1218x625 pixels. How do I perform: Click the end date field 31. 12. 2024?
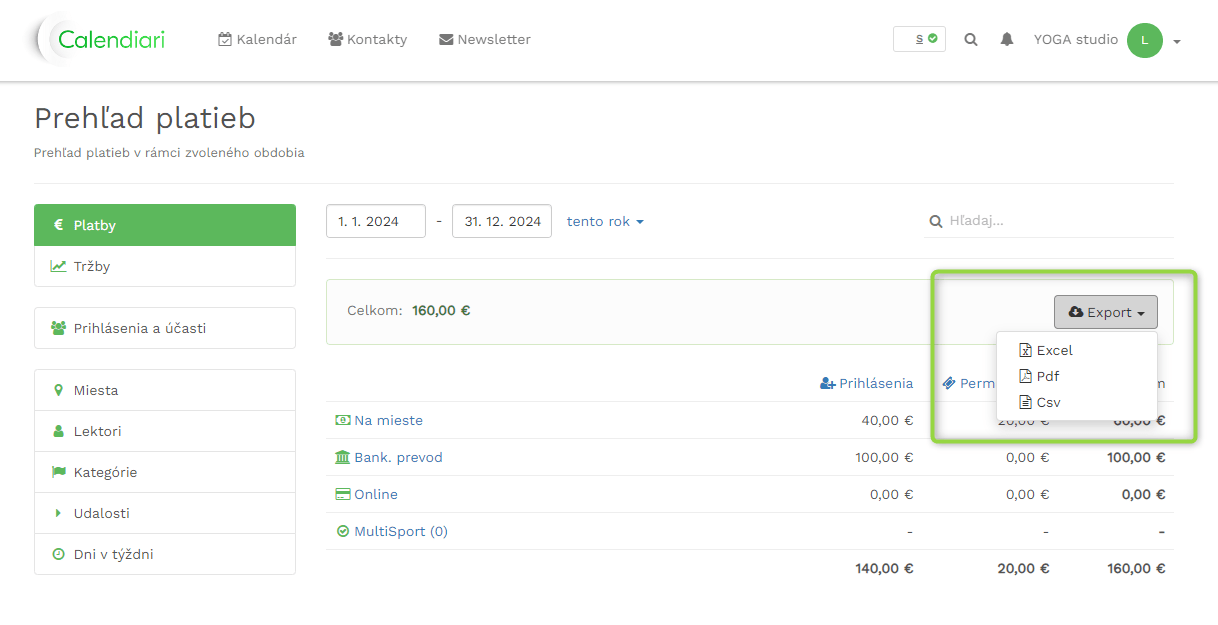pos(502,221)
